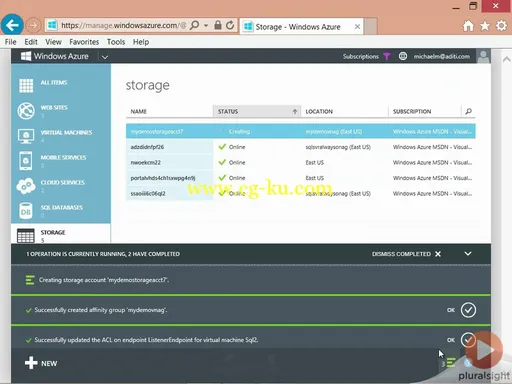Open the storage account beginning with ssao
Viewport: 512px width, 384px height.
148,194
